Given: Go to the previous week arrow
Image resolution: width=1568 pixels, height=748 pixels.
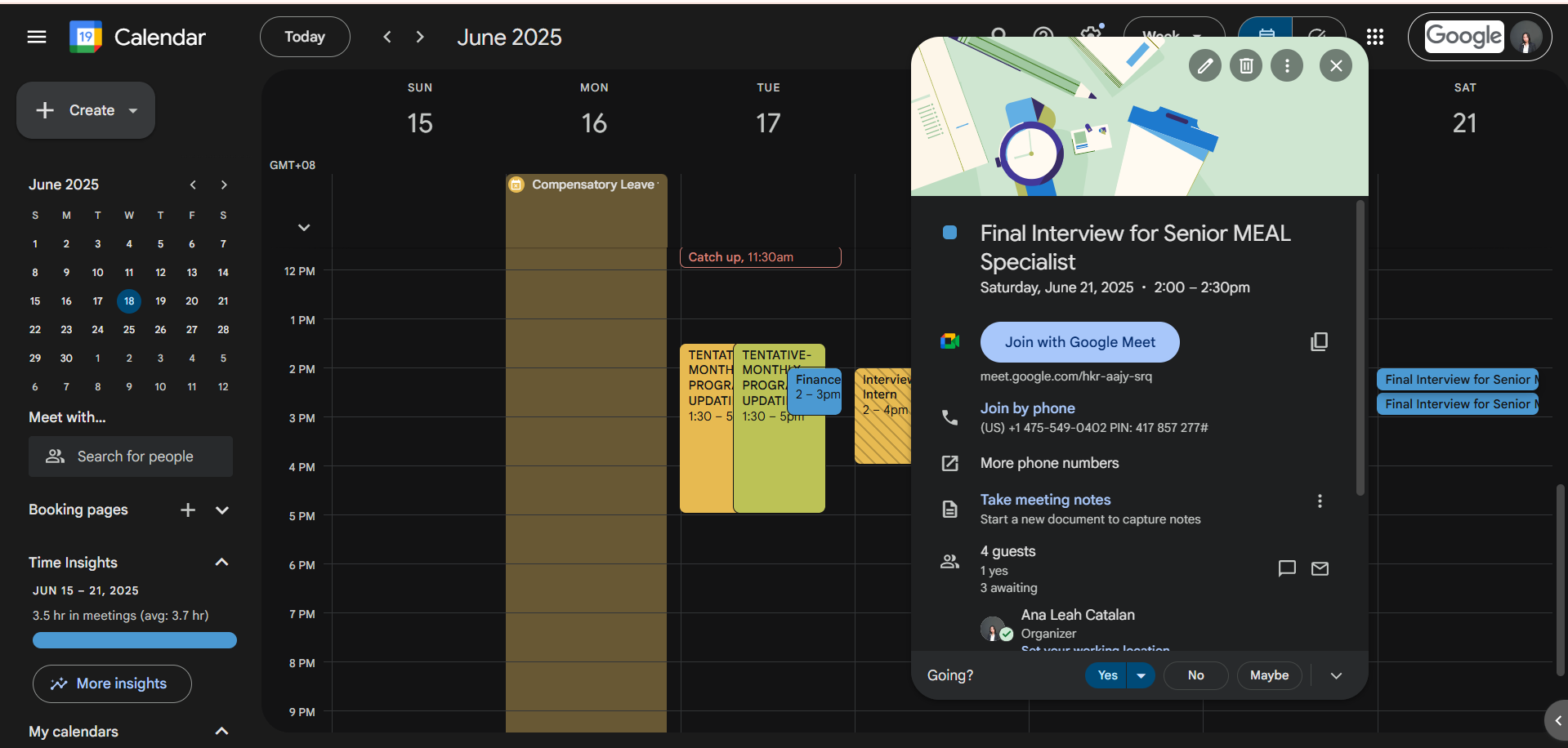Looking at the screenshot, I should click(387, 37).
